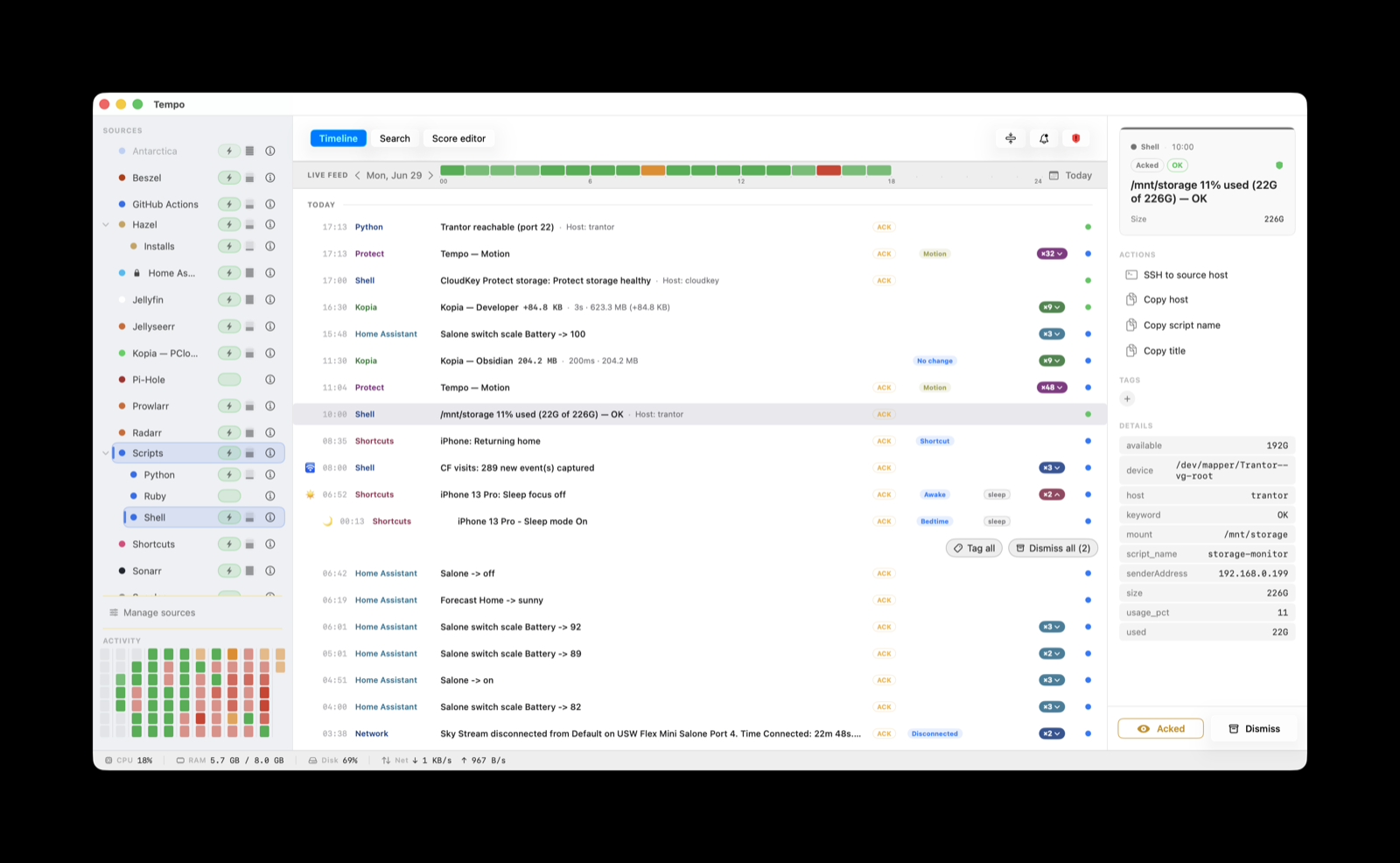Image resolution: width=1400 pixels, height=863 pixels.
Task: Click the bell notifications icon
Action: point(1044,138)
